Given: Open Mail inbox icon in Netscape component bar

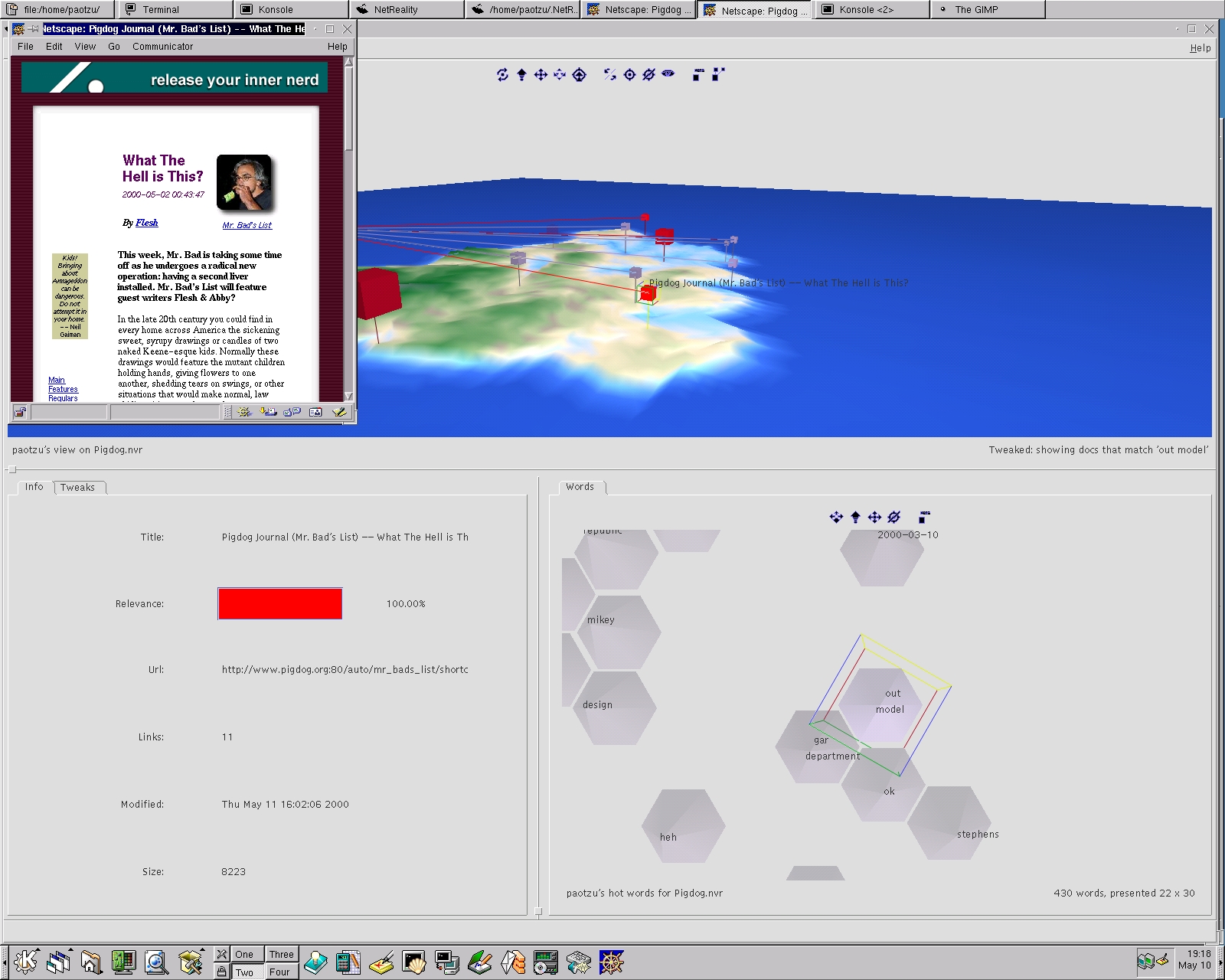Looking at the screenshot, I should (268, 412).
